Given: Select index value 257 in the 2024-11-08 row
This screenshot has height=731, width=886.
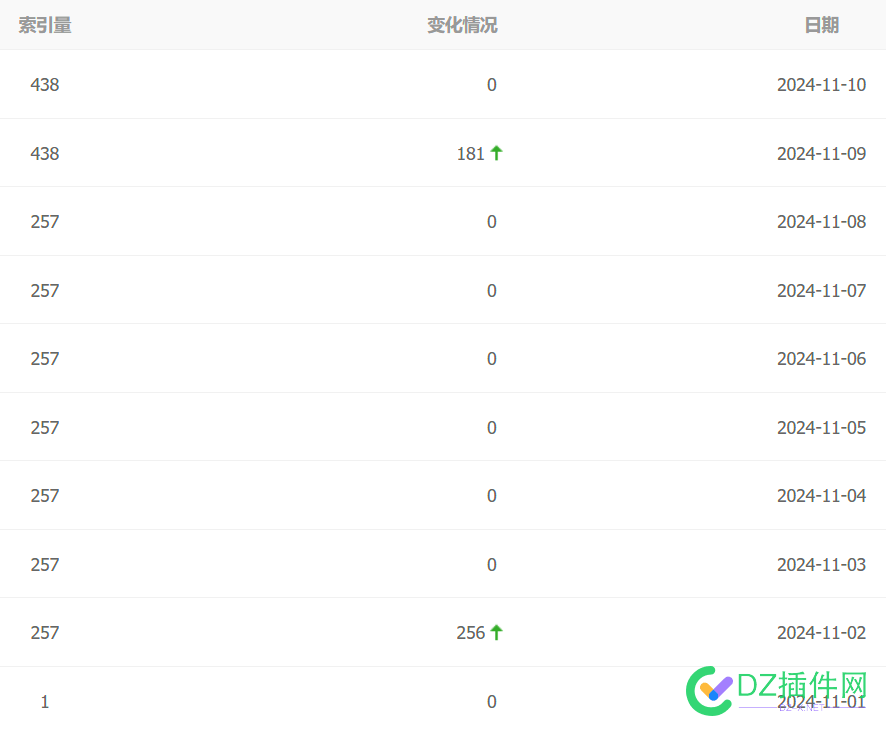Looking at the screenshot, I should [x=45, y=221].
